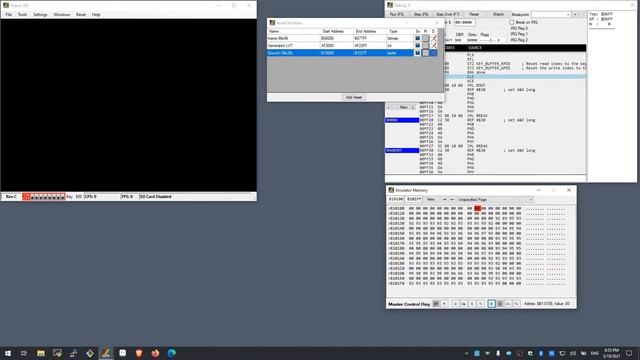This screenshot has width=640, height=360.
Task: Select the selected Ground asset row name
Action: (293, 53)
